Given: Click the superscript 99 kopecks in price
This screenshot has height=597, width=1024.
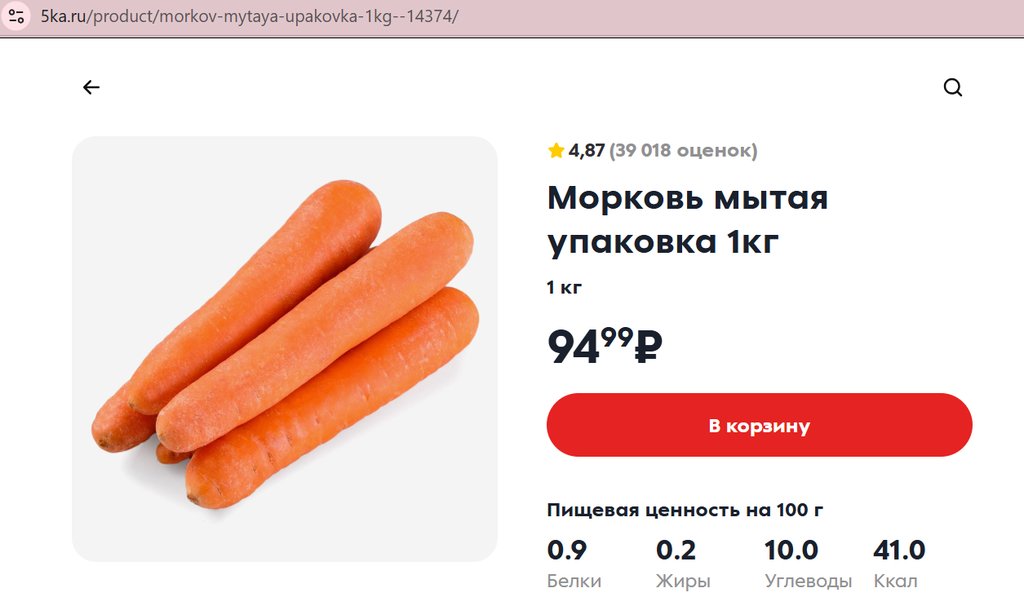Looking at the screenshot, I should point(617,337).
